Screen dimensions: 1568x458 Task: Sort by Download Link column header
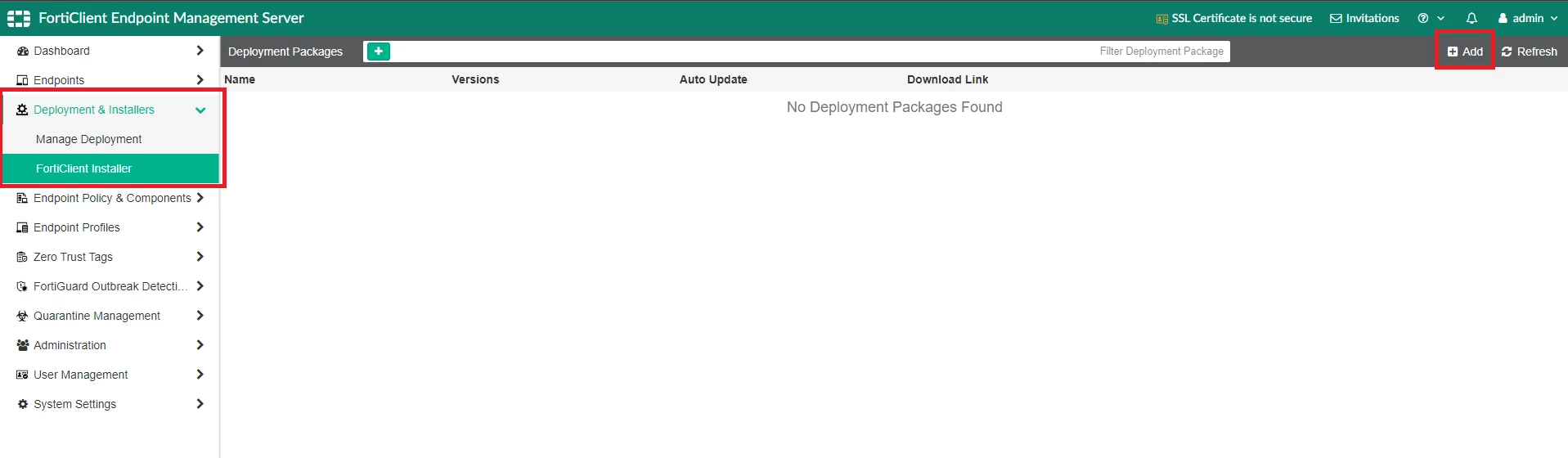pos(947,79)
